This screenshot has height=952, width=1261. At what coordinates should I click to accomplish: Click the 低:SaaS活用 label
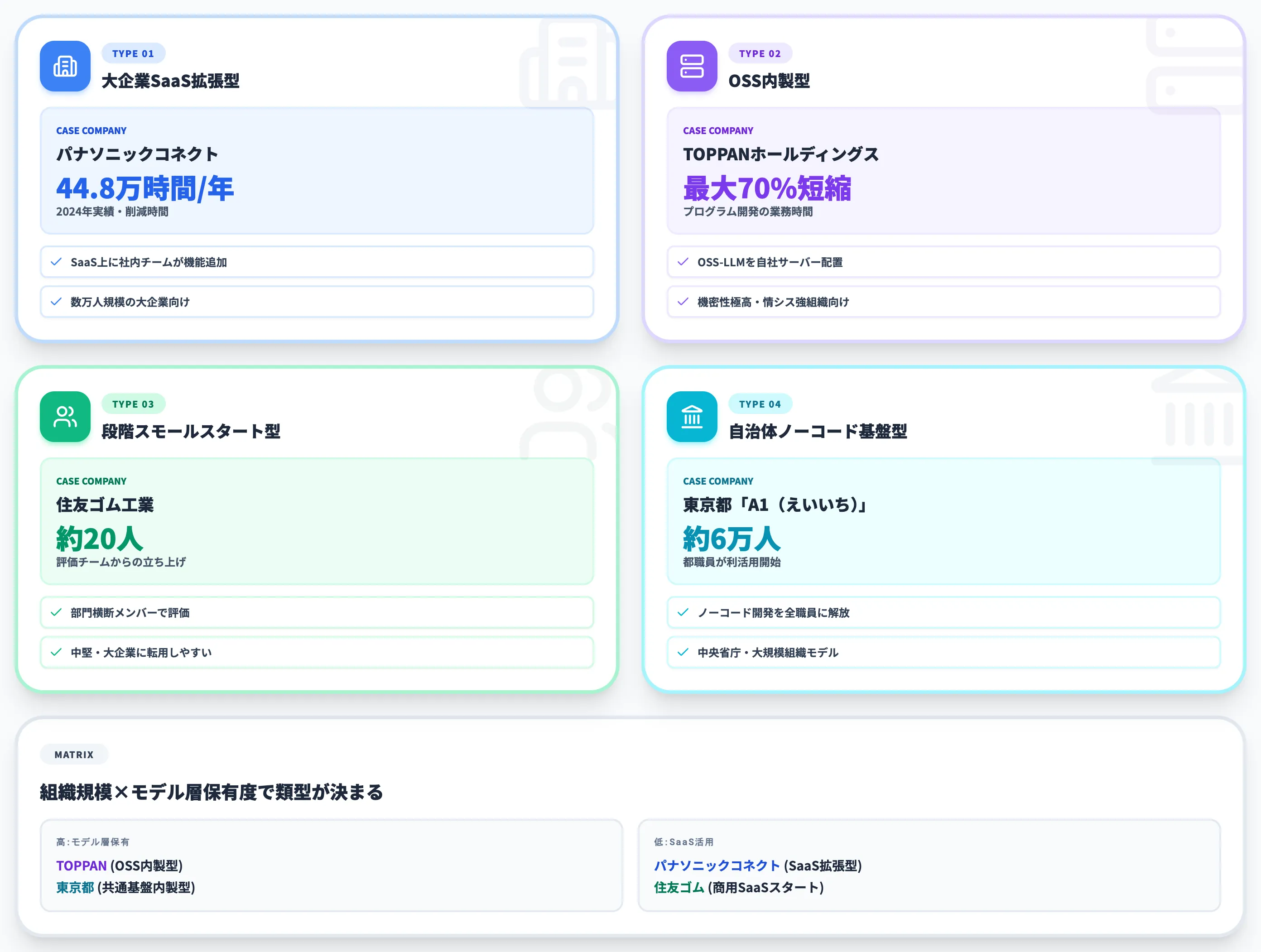pos(684,842)
